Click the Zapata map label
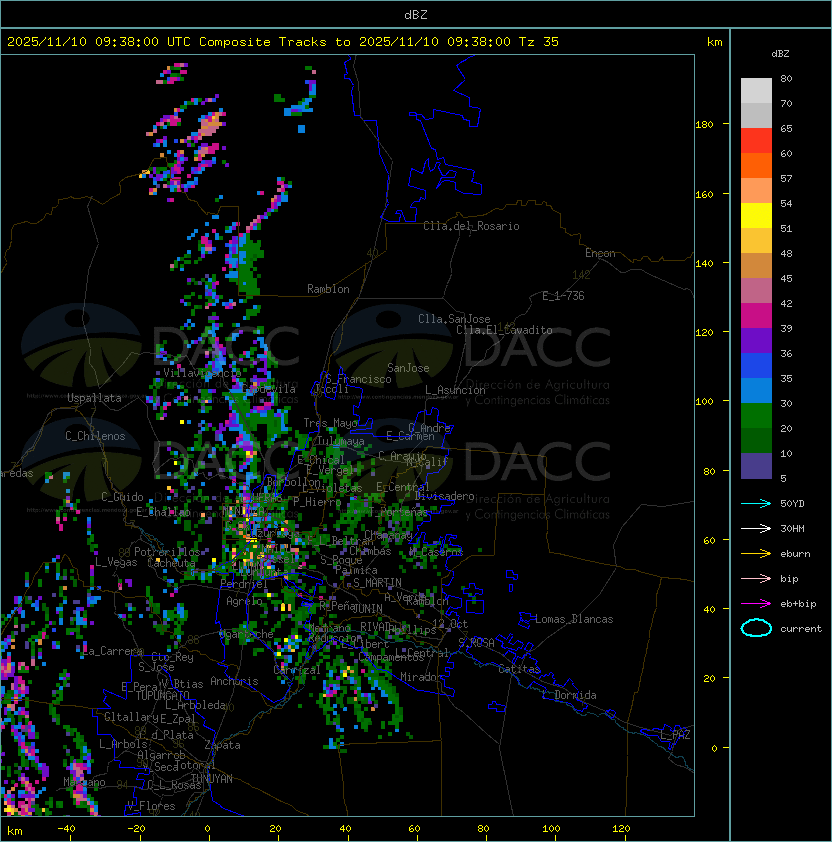Screen dimensions: 832x842 (222, 745)
